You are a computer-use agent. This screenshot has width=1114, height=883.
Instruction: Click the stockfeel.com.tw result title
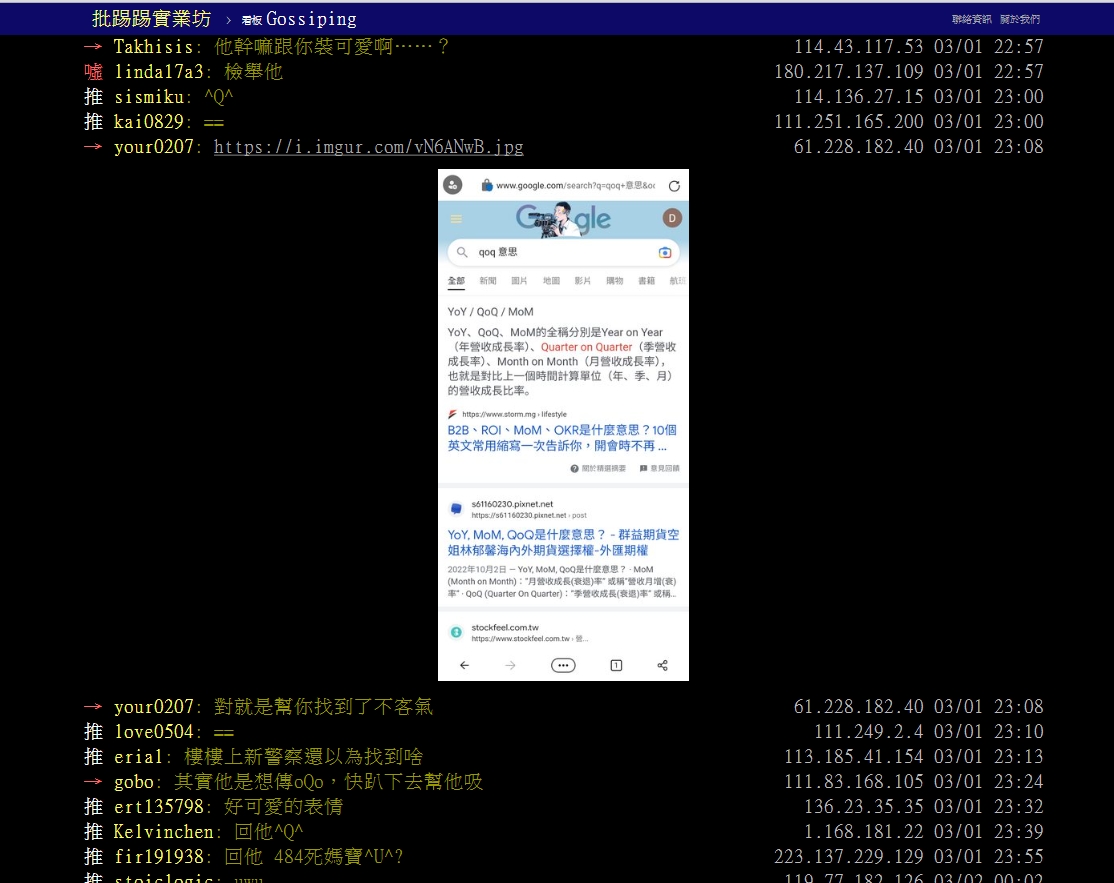505,627
